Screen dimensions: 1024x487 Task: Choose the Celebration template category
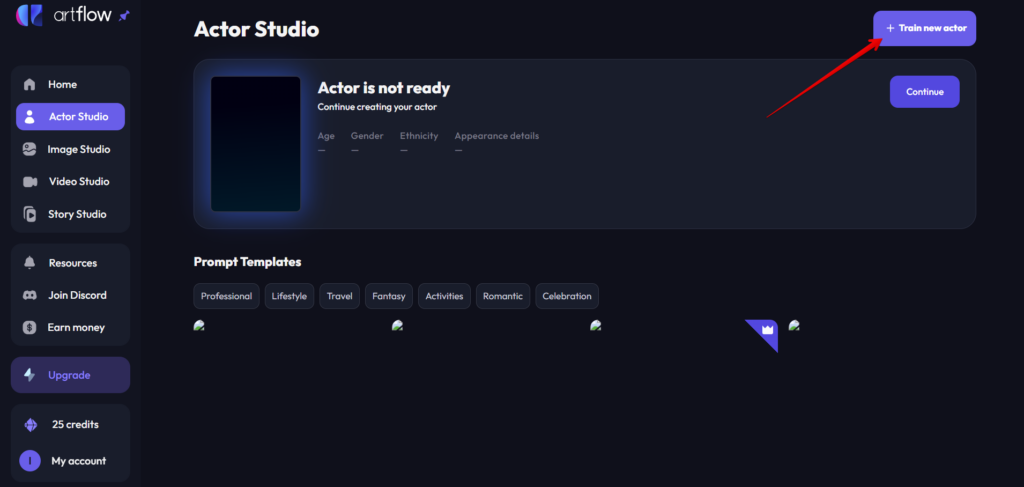[x=567, y=296]
